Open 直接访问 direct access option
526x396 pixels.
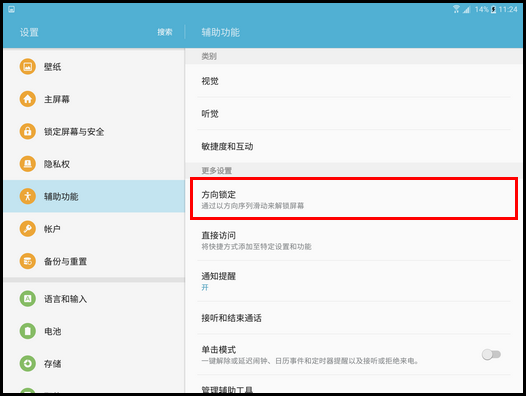point(354,240)
